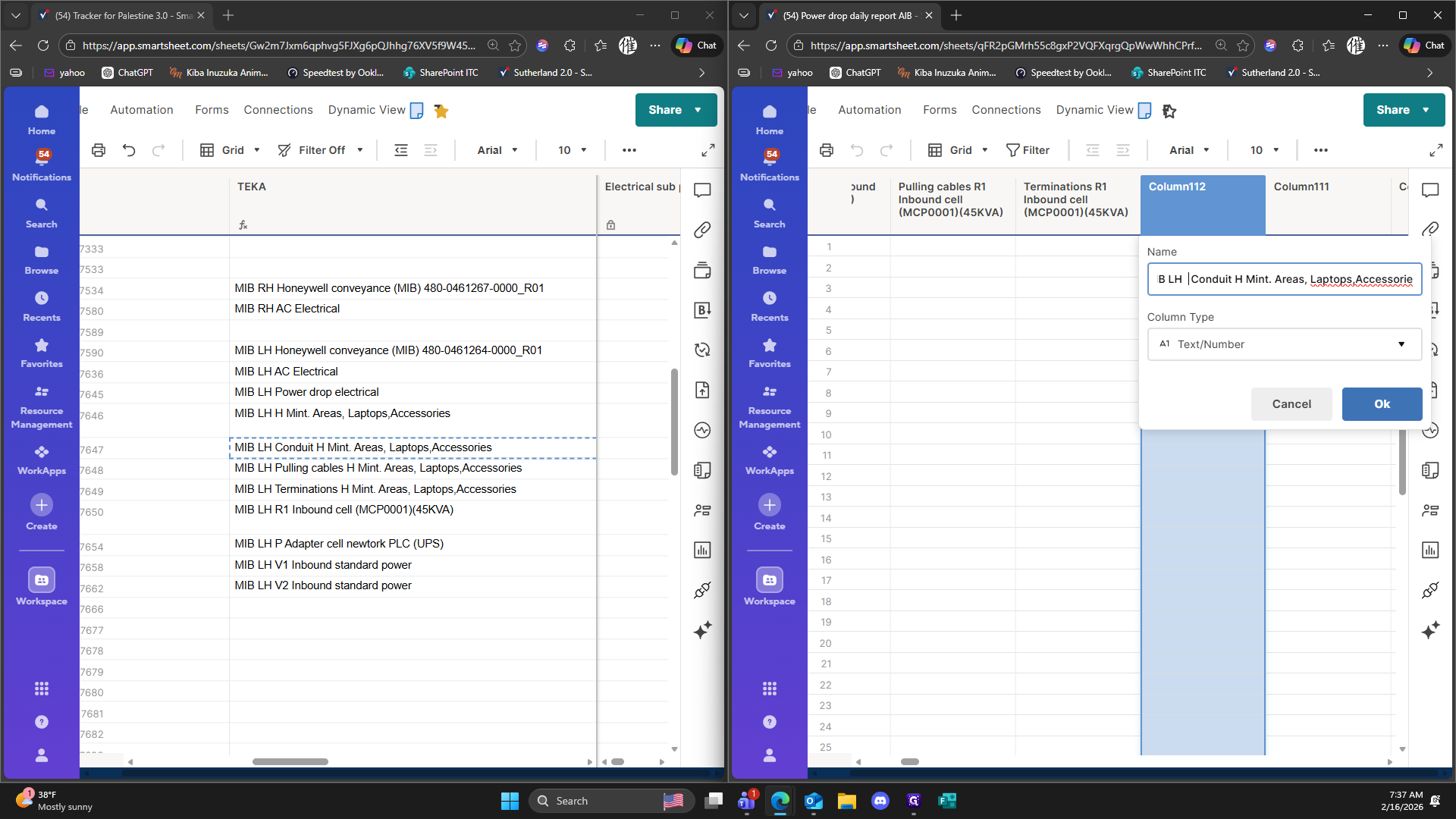
Task: Click the Ok button in column dialog
Action: click(1382, 404)
